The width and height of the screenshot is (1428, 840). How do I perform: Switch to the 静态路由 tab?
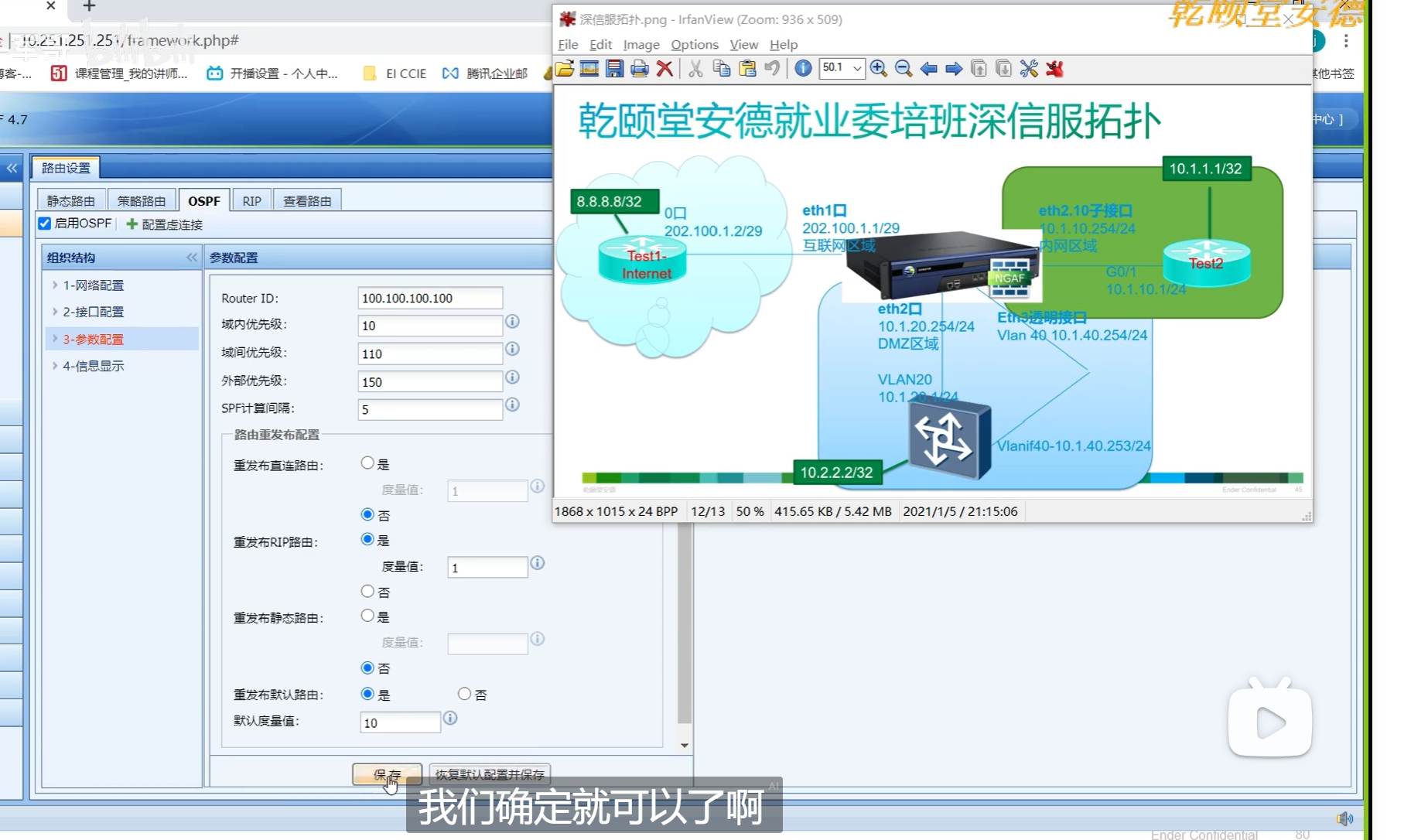click(71, 200)
